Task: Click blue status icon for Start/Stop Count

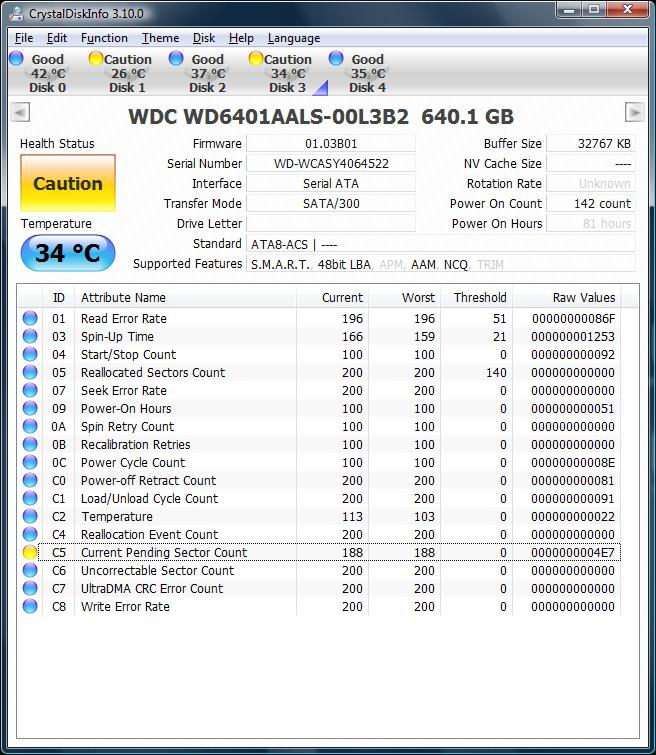Action: click(x=30, y=354)
